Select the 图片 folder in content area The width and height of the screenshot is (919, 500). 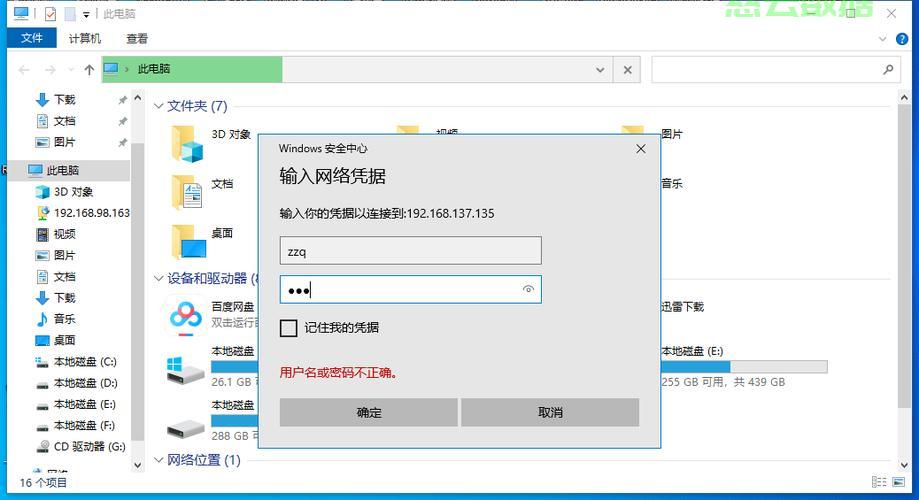[672, 134]
